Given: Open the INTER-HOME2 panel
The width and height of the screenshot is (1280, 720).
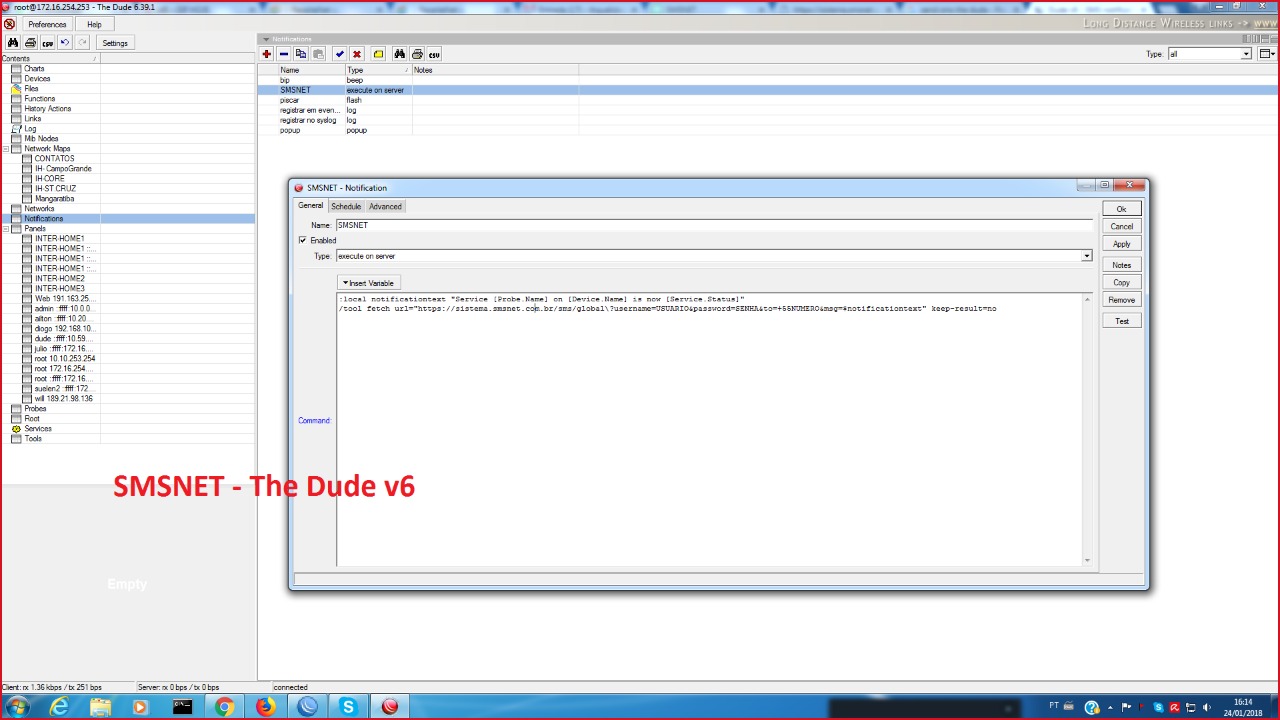Looking at the screenshot, I should point(59,279).
